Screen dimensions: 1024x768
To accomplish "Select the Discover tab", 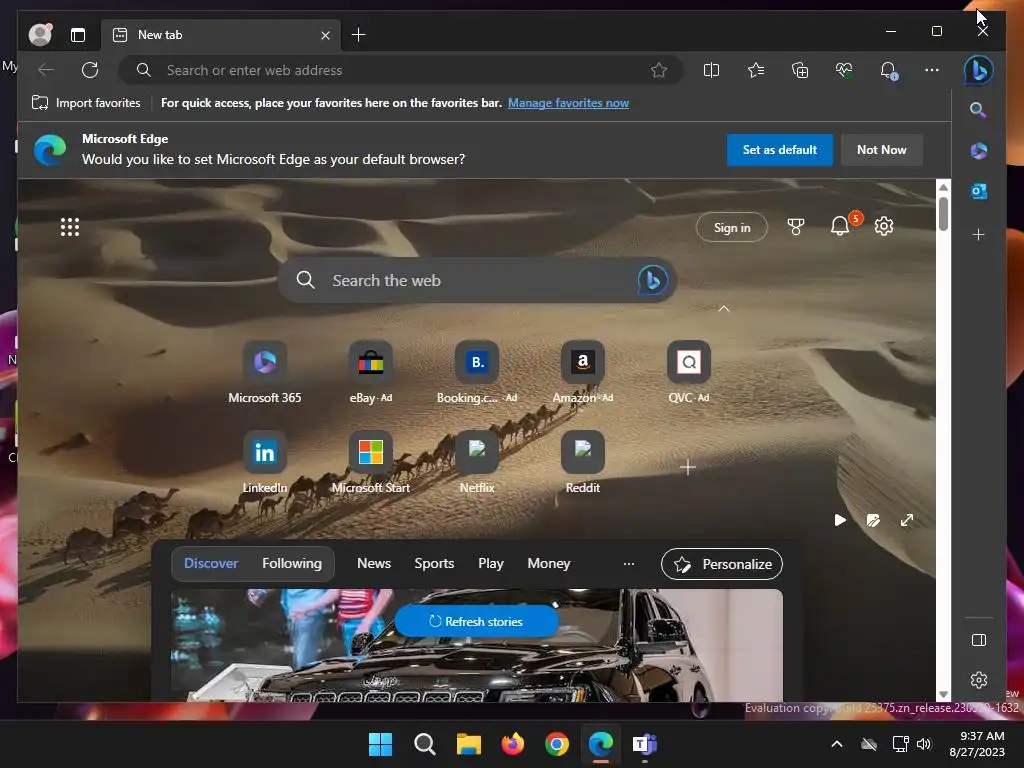I will coord(211,563).
